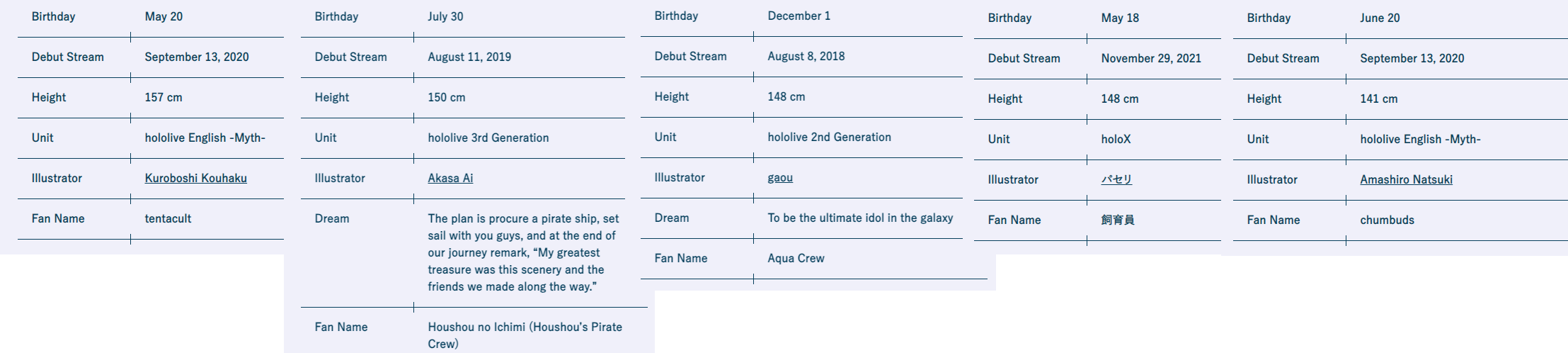Click the tentacult fan name text
This screenshot has width=1568, height=353.
pos(168,218)
